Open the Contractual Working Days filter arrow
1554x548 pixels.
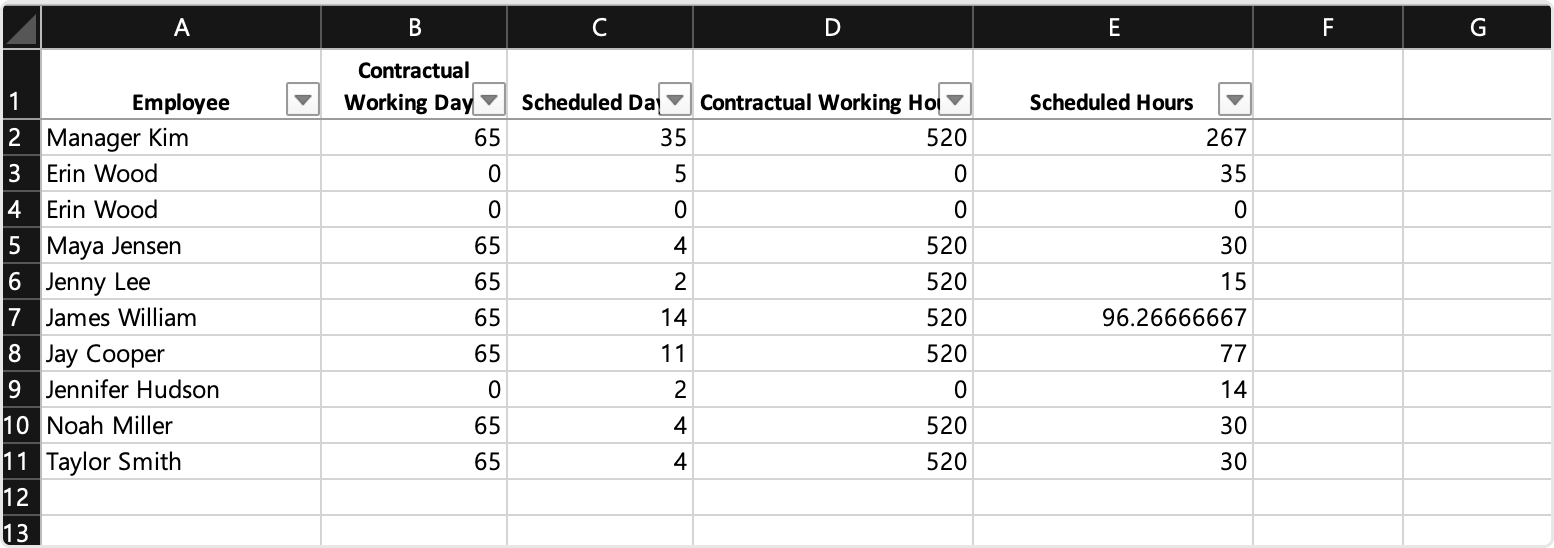tap(489, 101)
